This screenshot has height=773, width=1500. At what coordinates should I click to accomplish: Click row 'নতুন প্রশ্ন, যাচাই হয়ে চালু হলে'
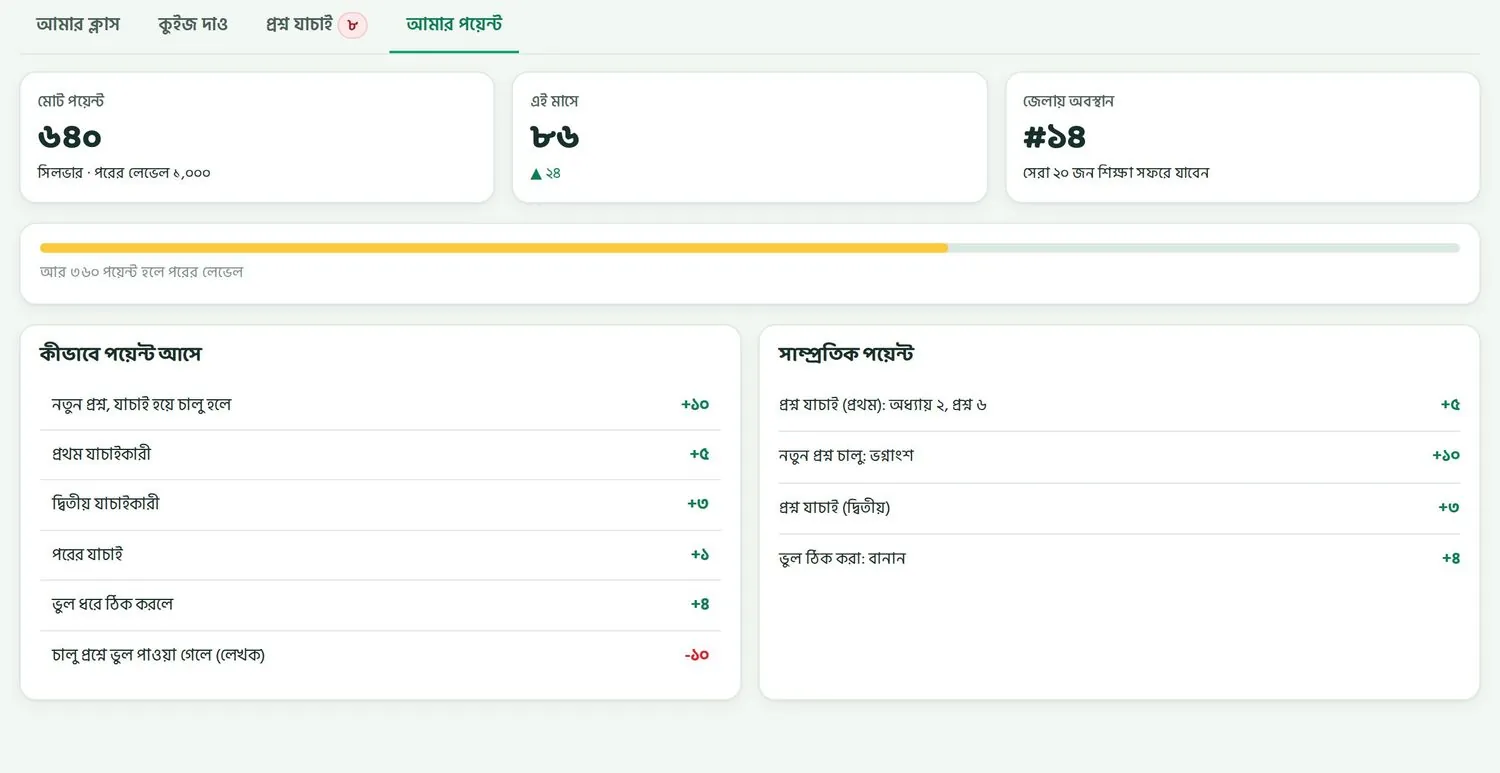(x=380, y=405)
